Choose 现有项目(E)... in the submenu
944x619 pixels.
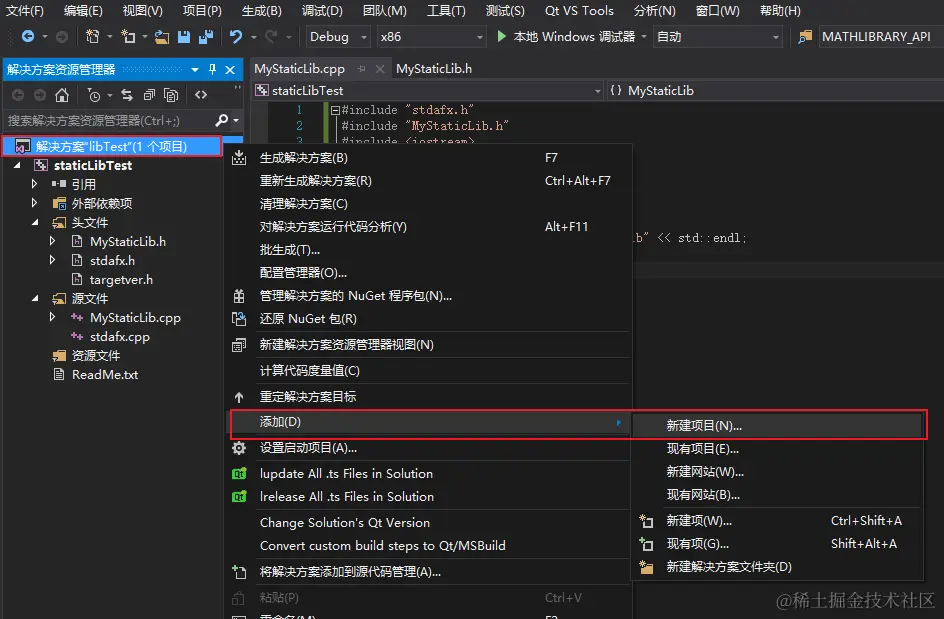(x=777, y=449)
